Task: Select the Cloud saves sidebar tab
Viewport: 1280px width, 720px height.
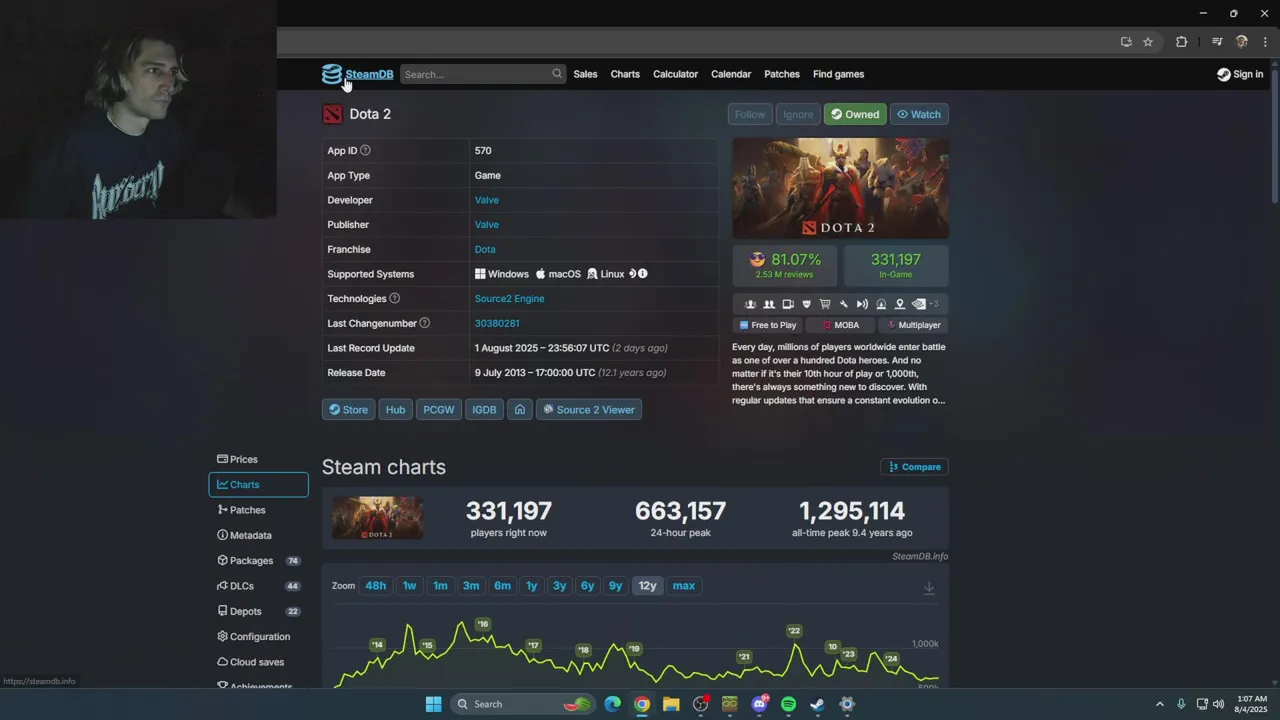Action: click(x=258, y=662)
